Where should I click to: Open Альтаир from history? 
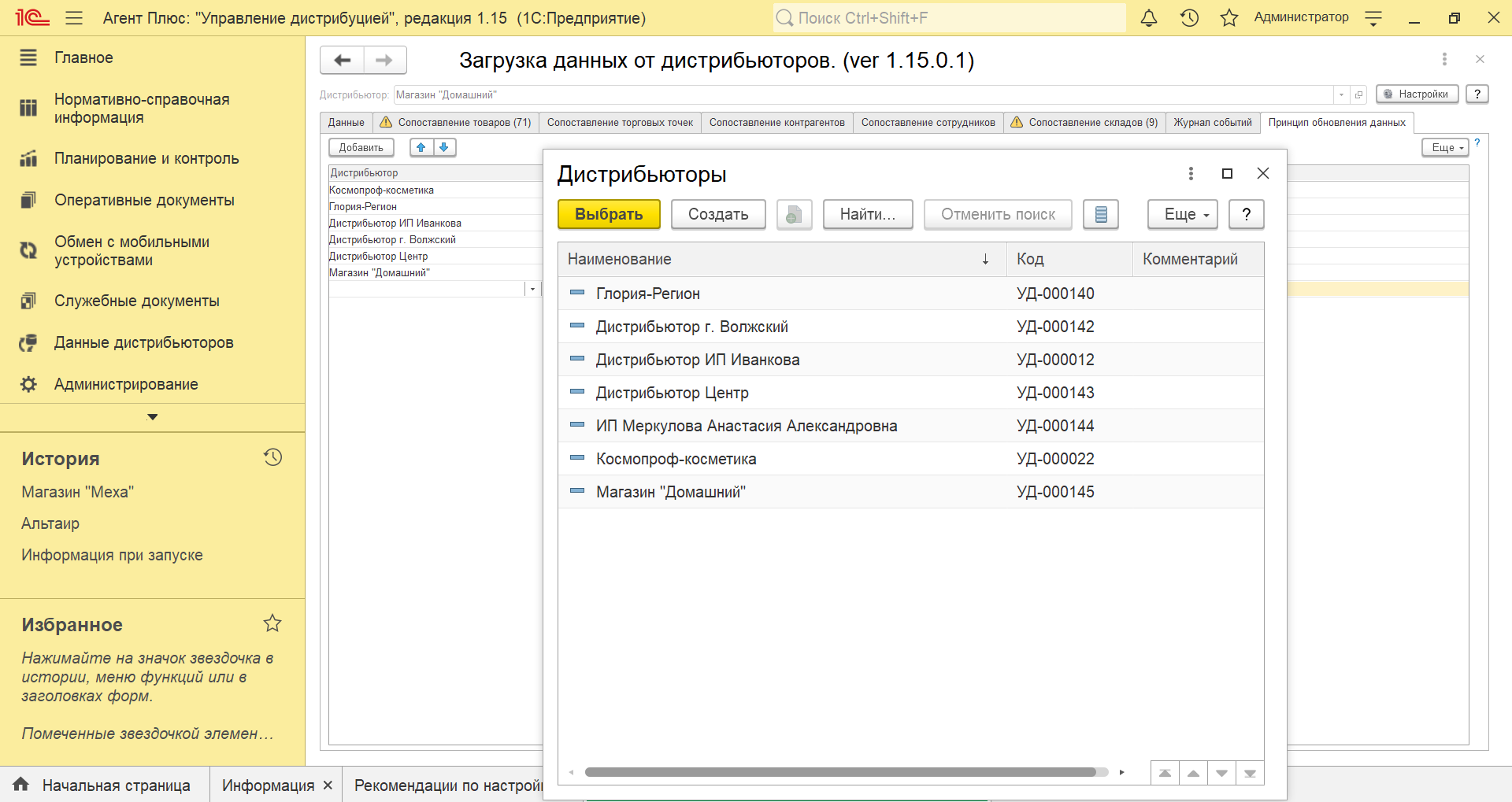point(50,523)
